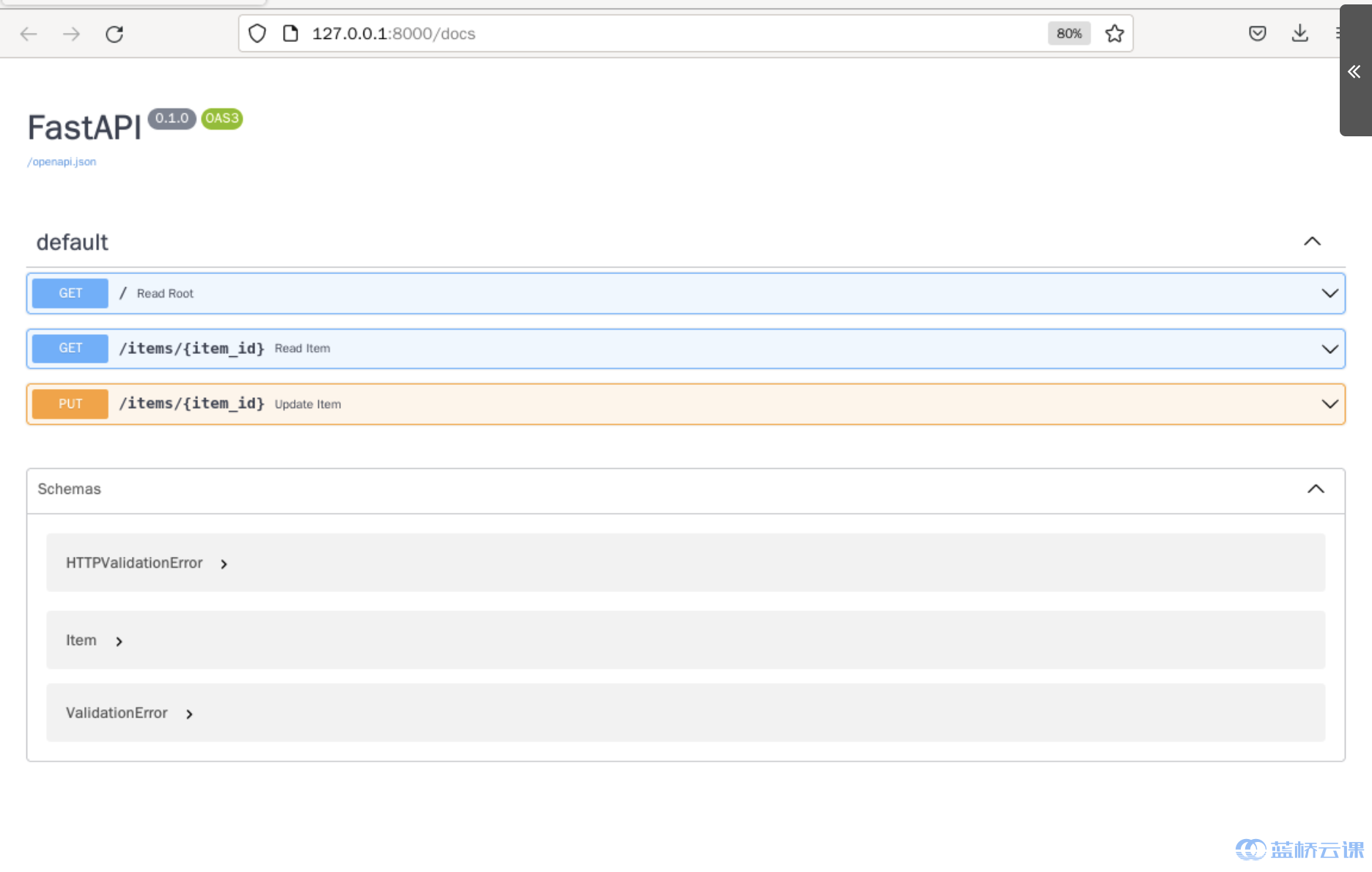
Task: Click the 80% zoom level badge
Action: coord(1069,34)
